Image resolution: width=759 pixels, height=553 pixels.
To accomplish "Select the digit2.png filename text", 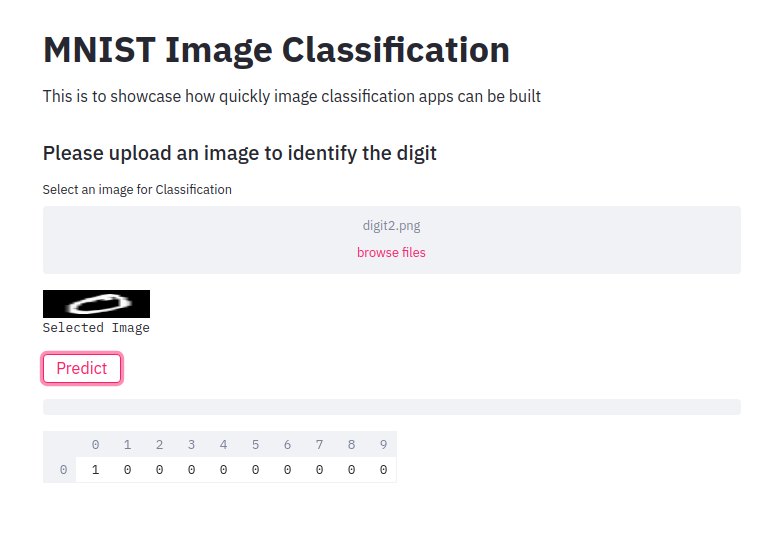I will (x=391, y=226).
